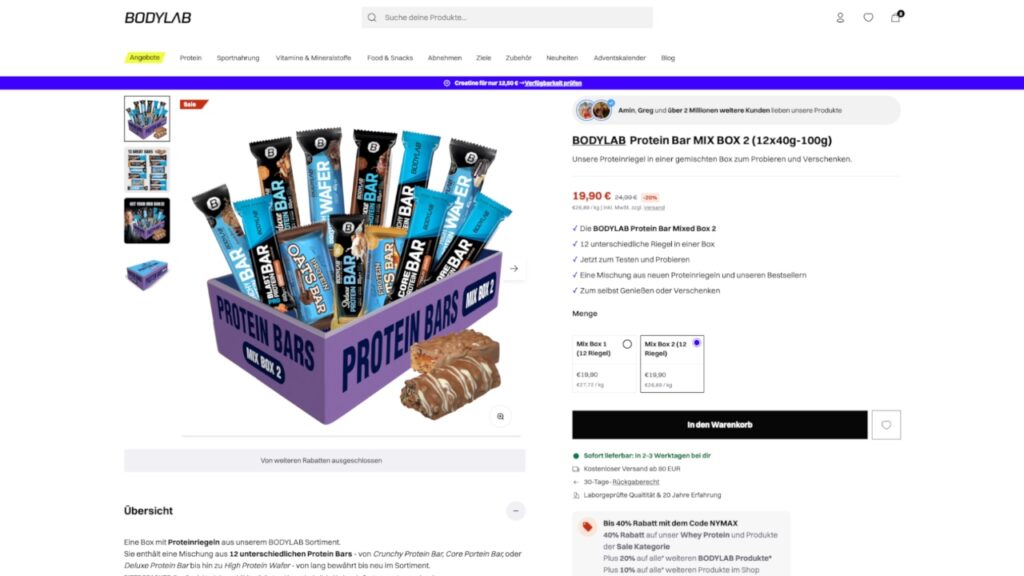Open the Angebote menu item
Viewport: 1024px width, 576px height.
pos(144,57)
